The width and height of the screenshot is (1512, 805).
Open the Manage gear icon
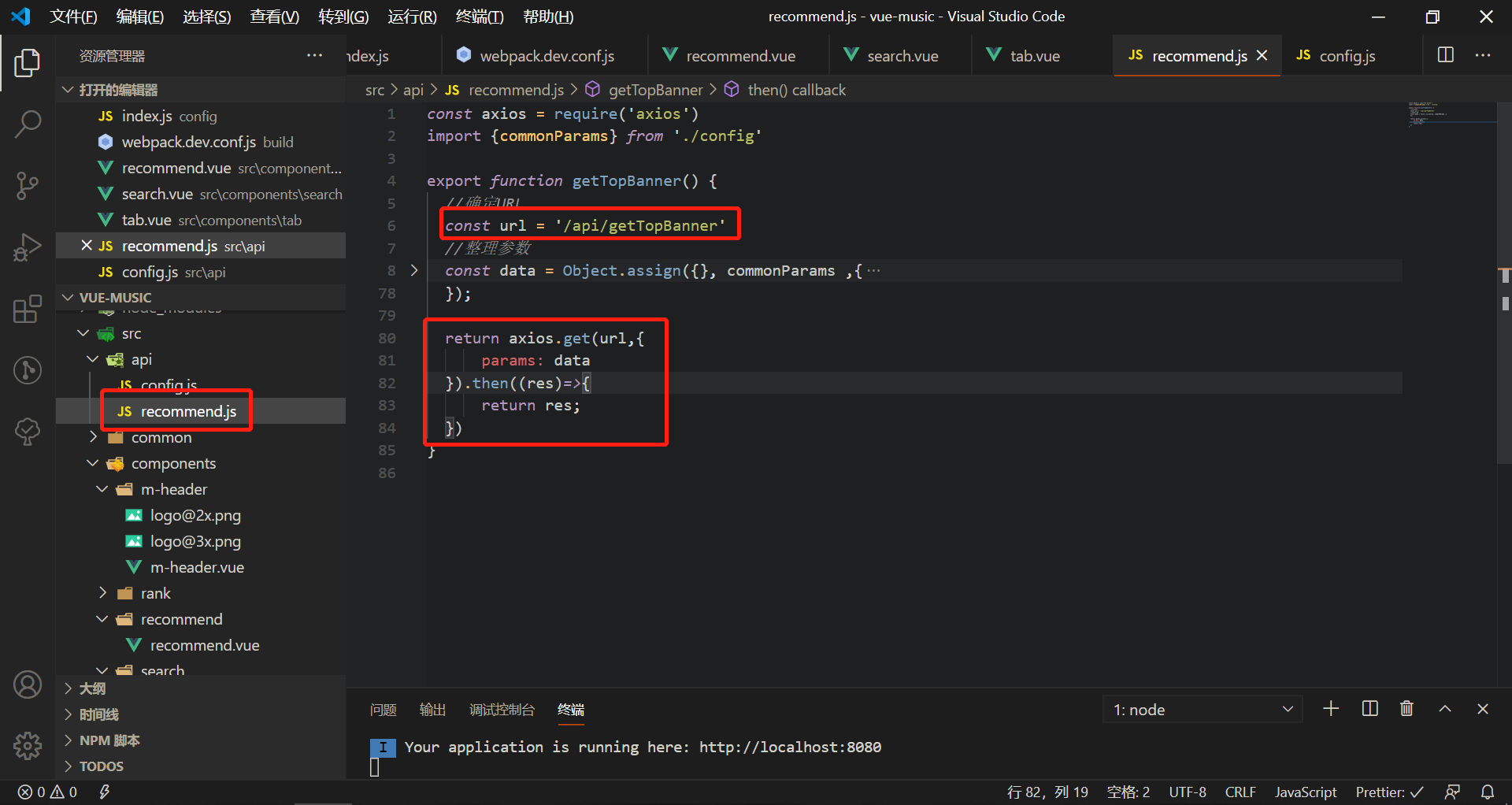coord(28,744)
